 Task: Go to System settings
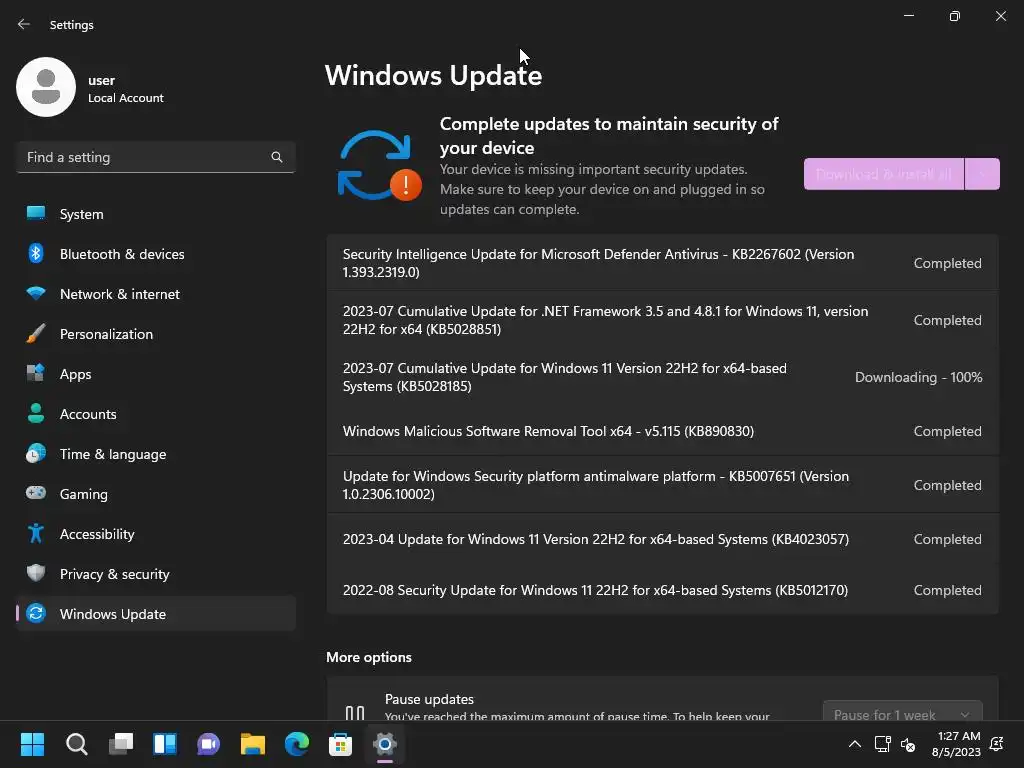[x=155, y=214]
